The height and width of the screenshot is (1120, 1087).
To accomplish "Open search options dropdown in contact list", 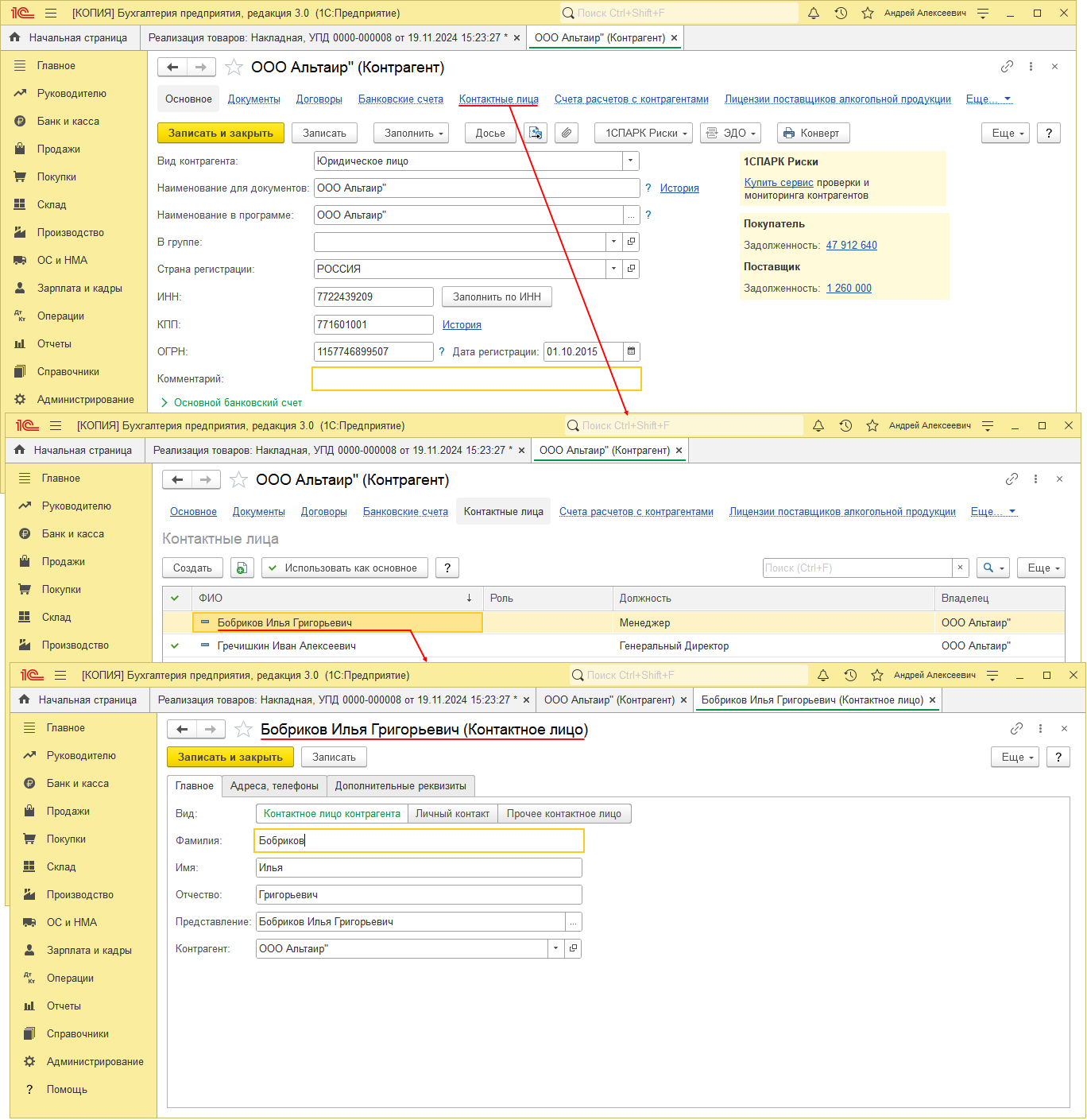I will click(993, 568).
